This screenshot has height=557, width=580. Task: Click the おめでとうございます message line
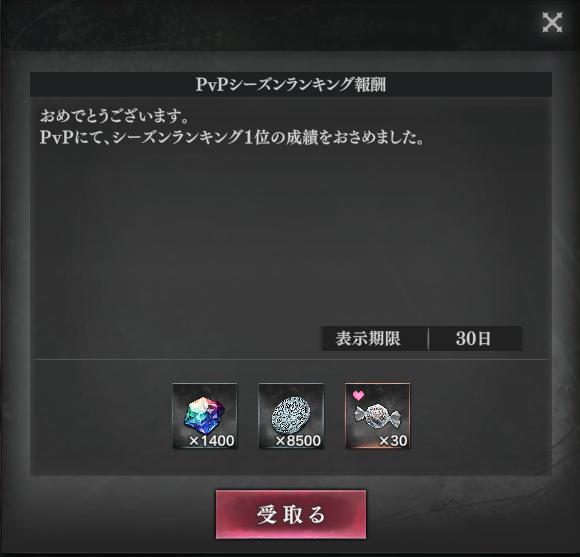(115, 116)
